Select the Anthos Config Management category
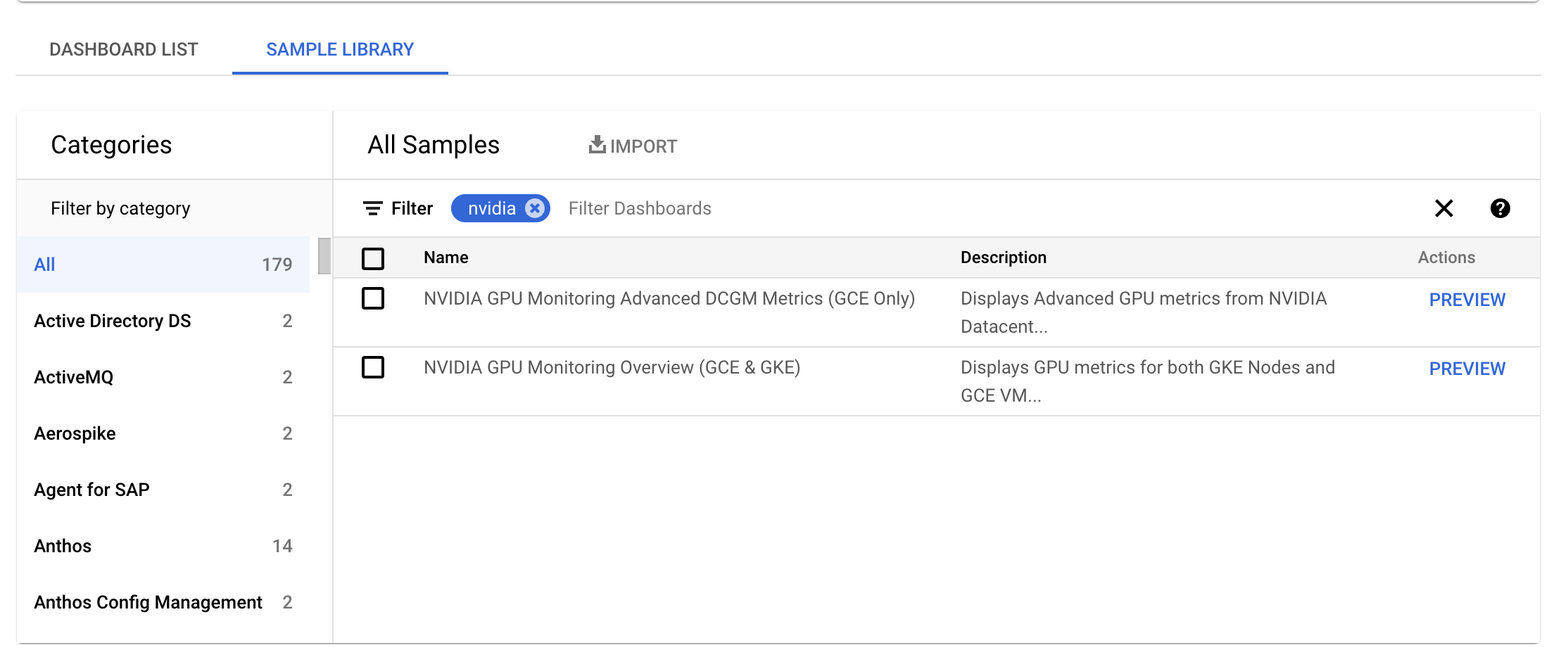This screenshot has height=650, width=1568. click(162, 602)
